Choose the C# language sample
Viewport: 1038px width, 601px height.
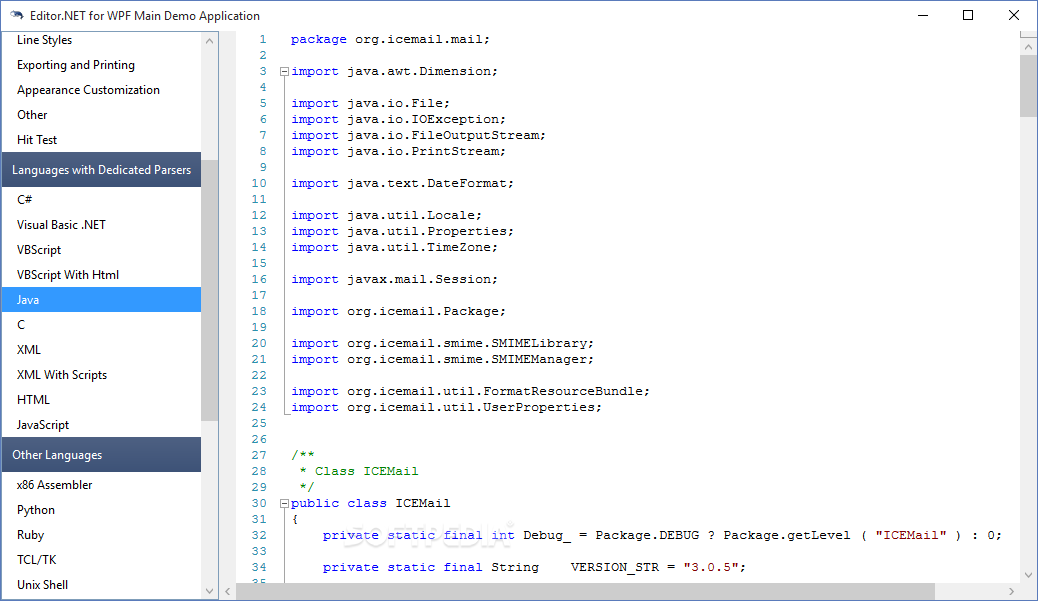101,199
